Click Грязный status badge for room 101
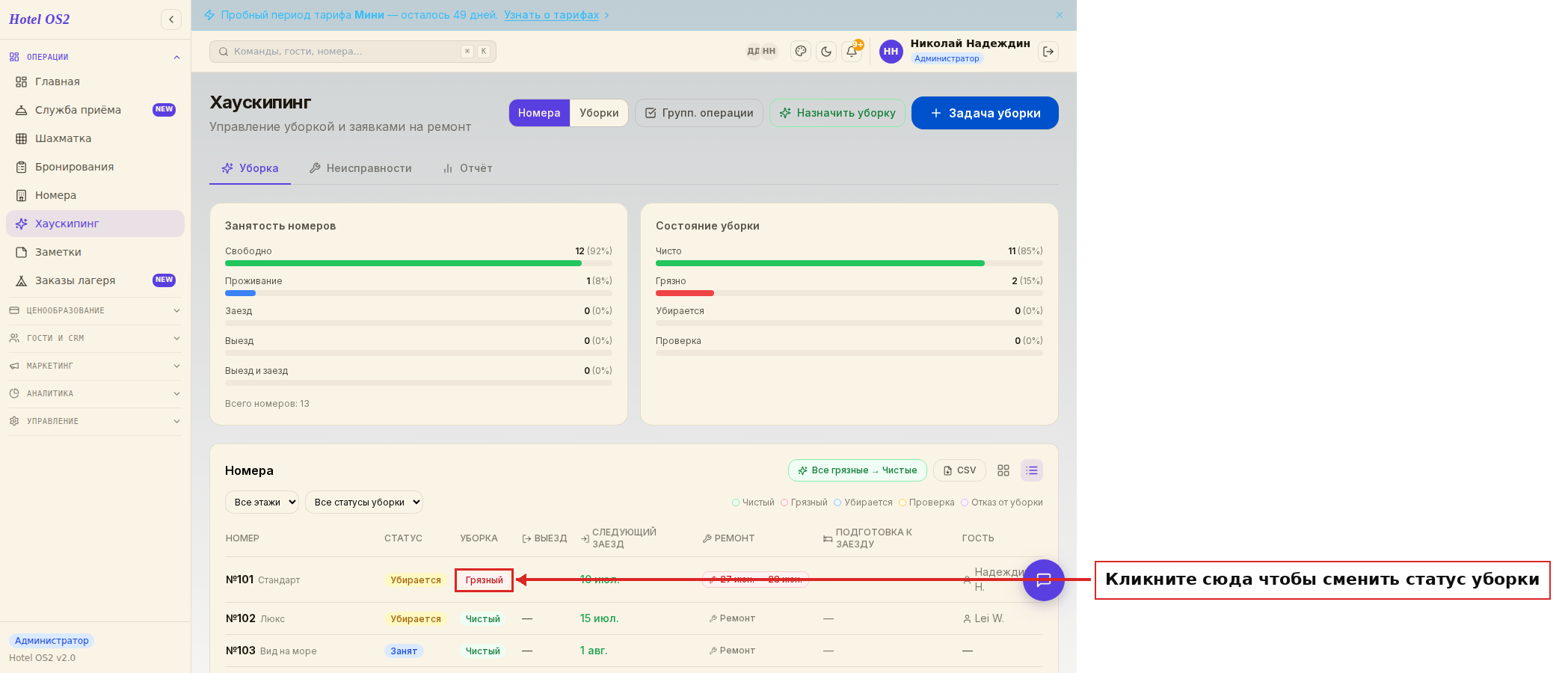The height and width of the screenshot is (673, 1568). pos(484,580)
